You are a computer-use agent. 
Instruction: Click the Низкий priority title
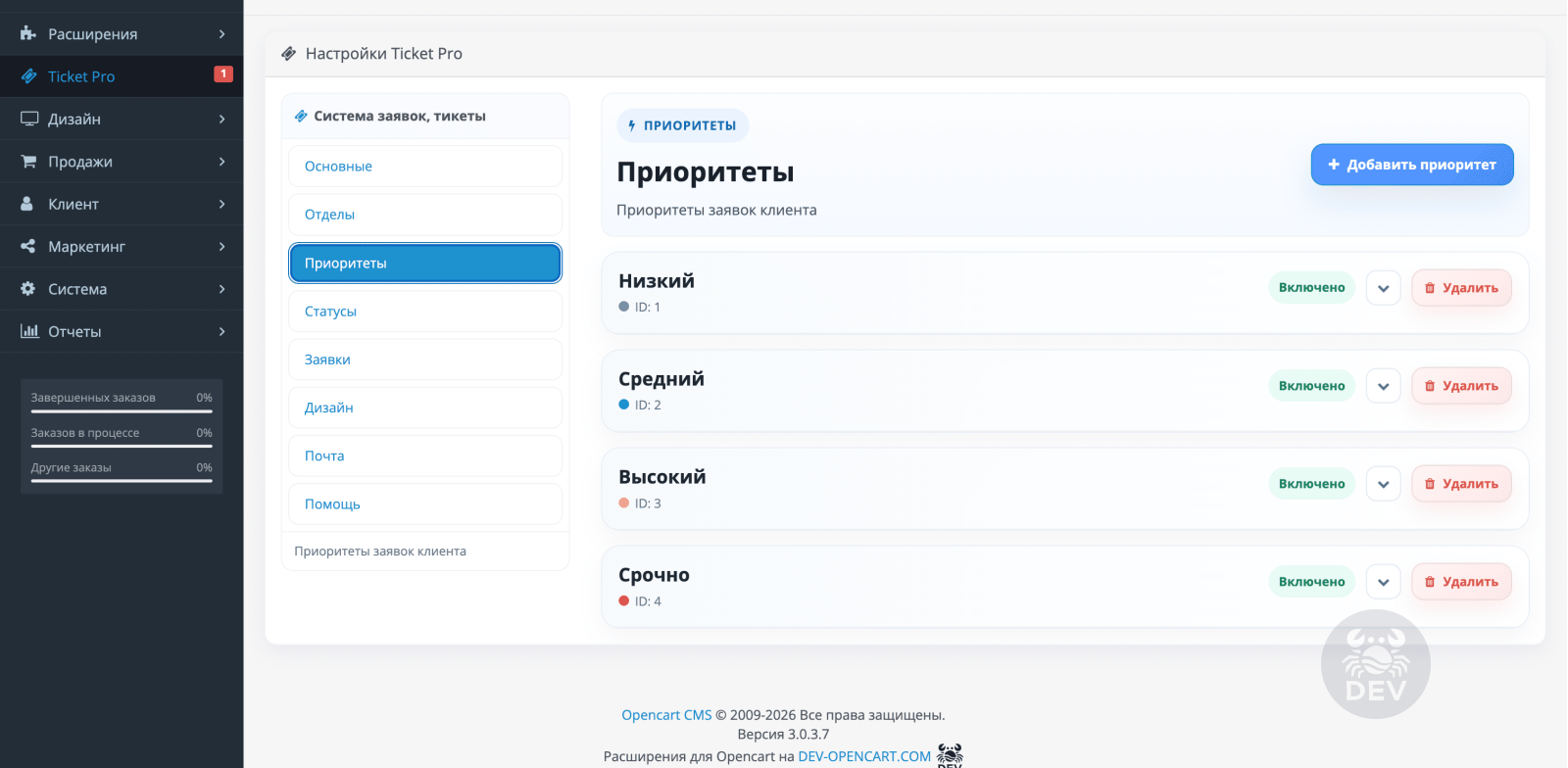point(657,281)
